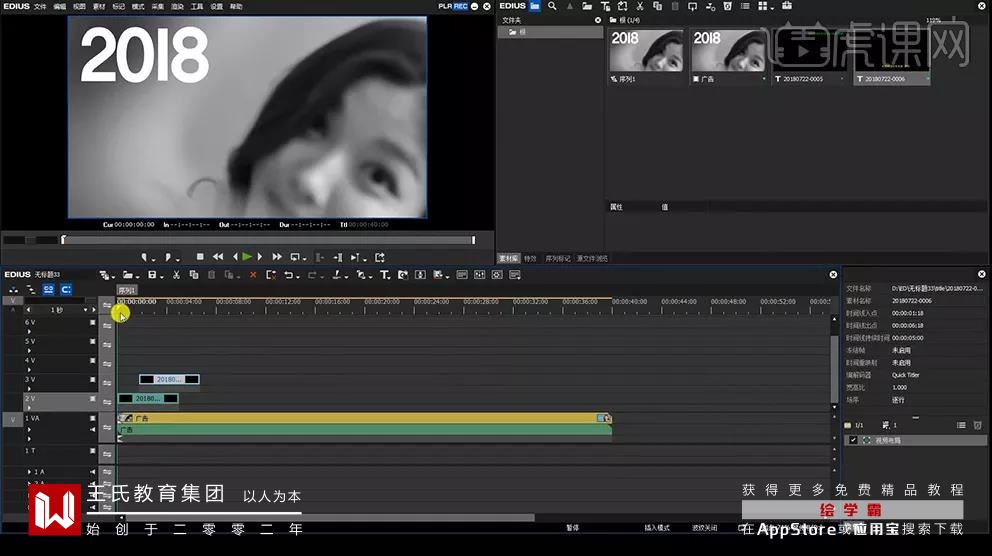992x556 pixels.
Task: Switch to the 特效 tab
Action: click(530, 258)
